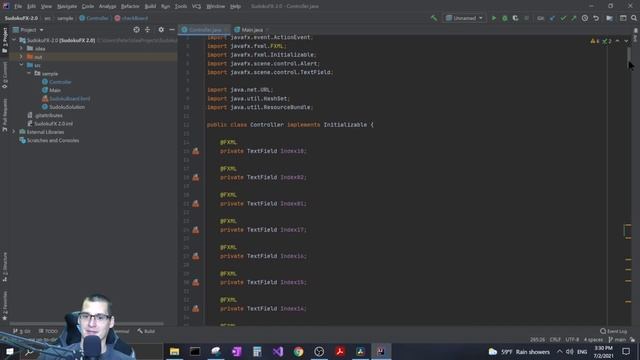The height and width of the screenshot is (360, 640).
Task: Start debugging with the green bug icon
Action: [x=504, y=18]
